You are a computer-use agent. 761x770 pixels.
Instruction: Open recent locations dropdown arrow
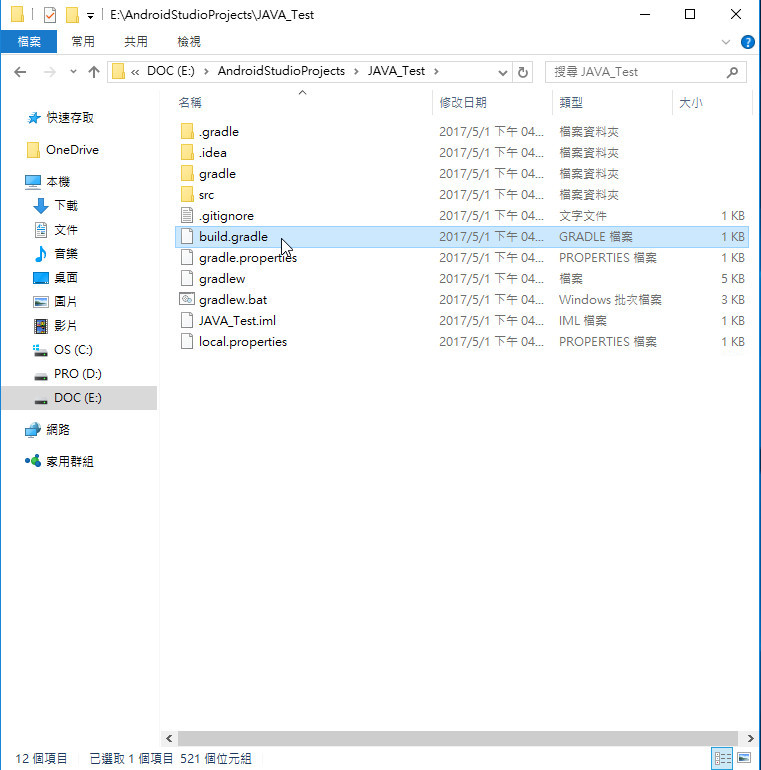pyautogui.click(x=73, y=72)
